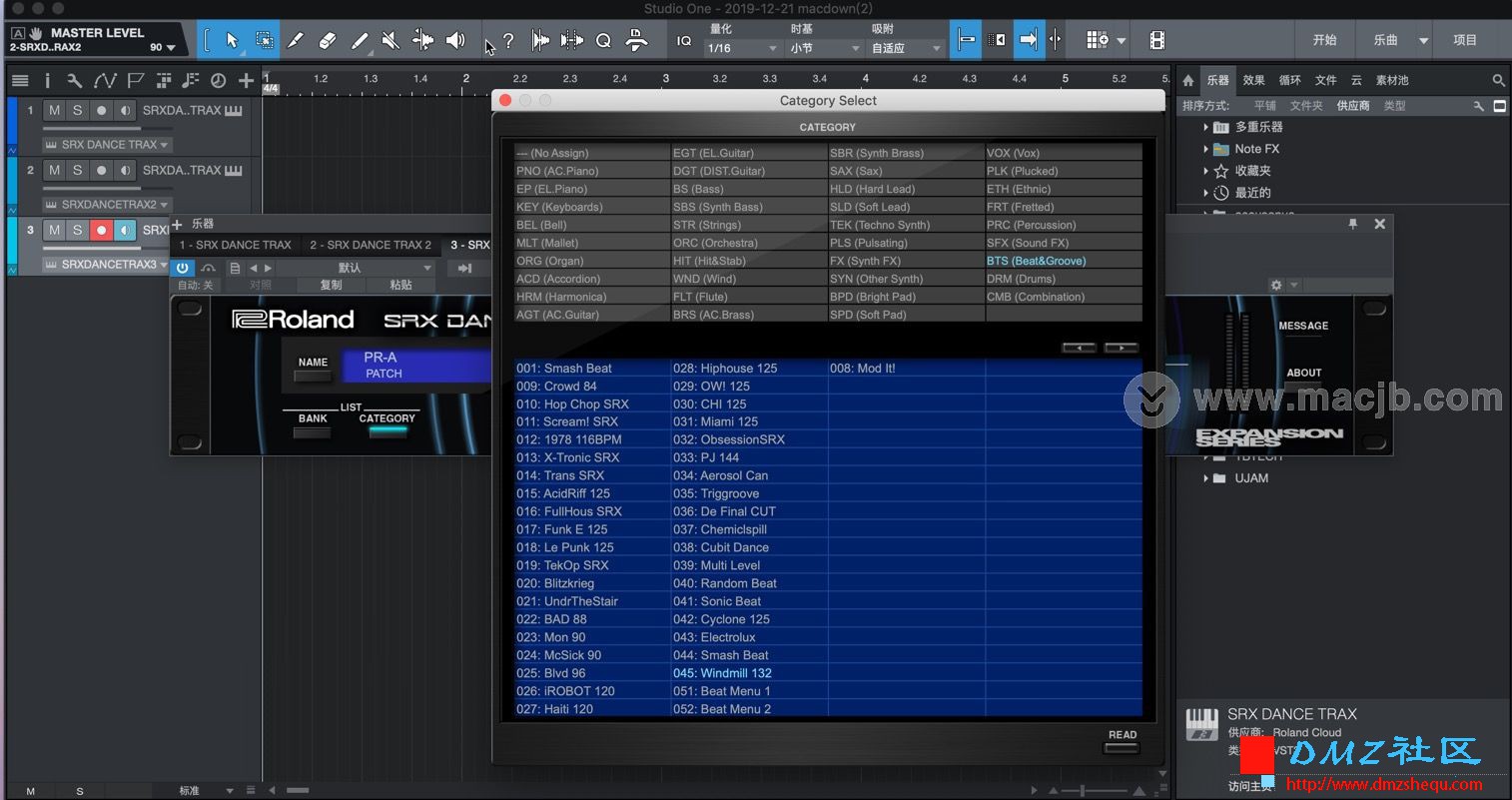Select the Bend tool

423,40
